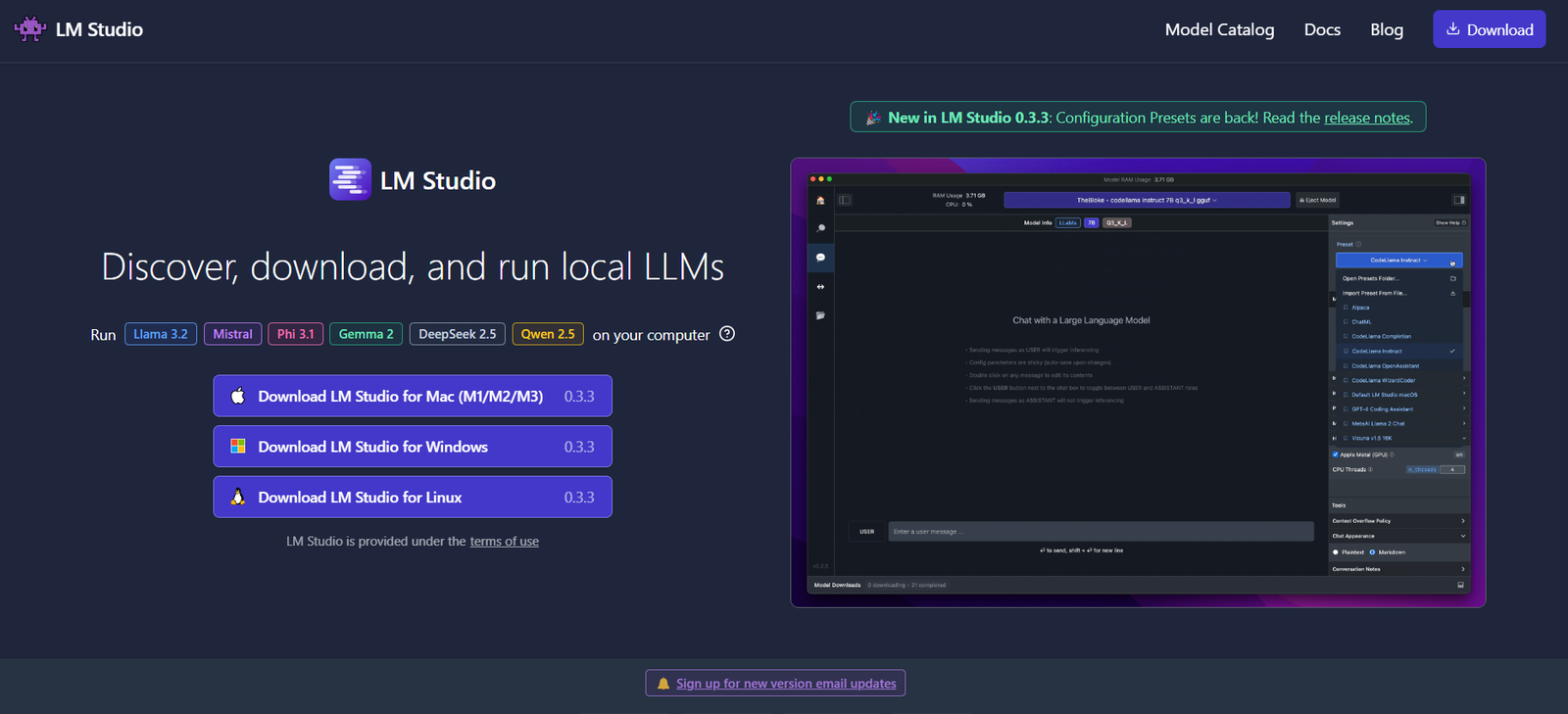Image resolution: width=1568 pixels, height=714 pixels.
Task: Click the double-arrow server icon in preview sidebar
Action: 820,287
